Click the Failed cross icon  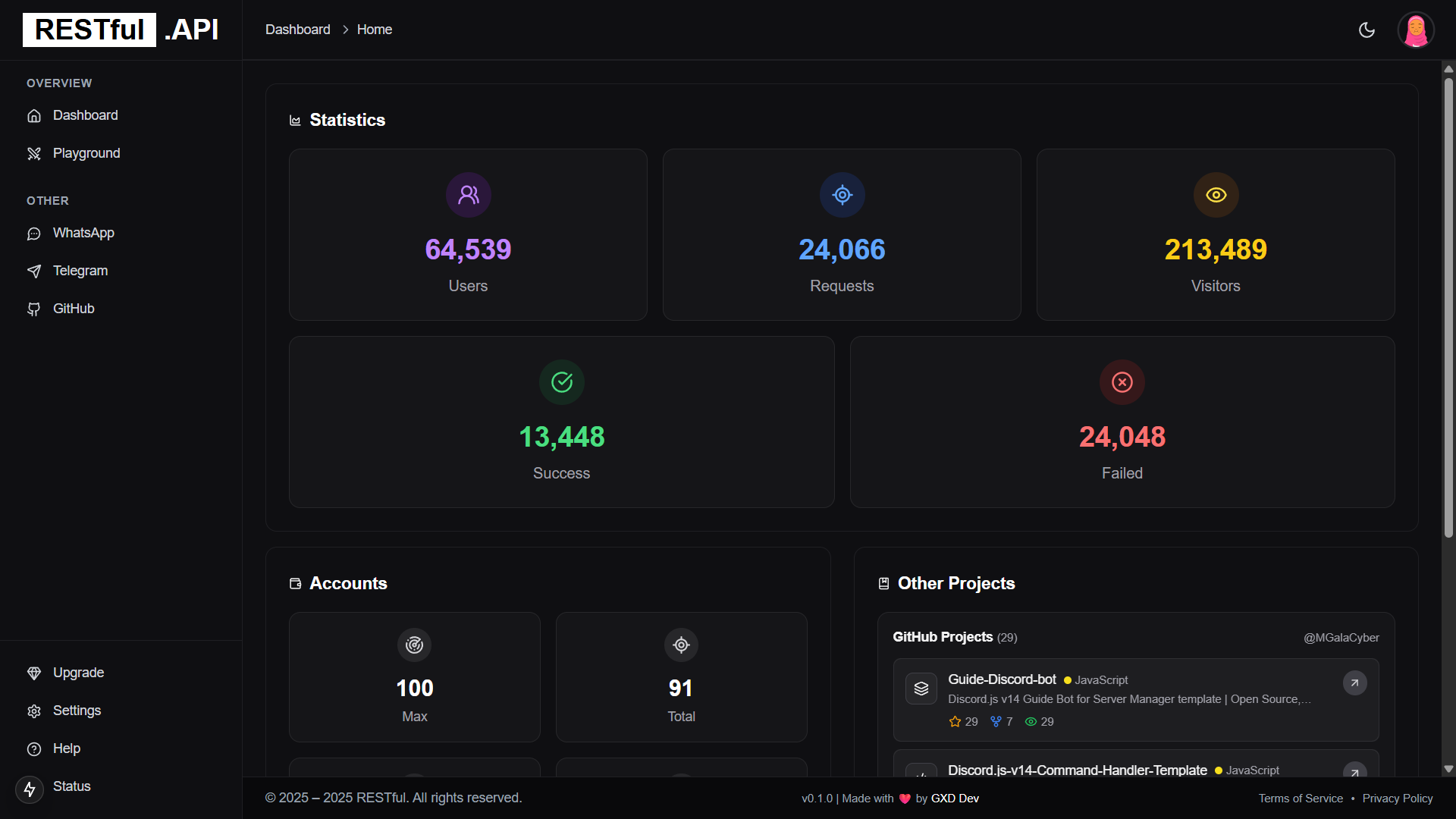pyautogui.click(x=1122, y=382)
